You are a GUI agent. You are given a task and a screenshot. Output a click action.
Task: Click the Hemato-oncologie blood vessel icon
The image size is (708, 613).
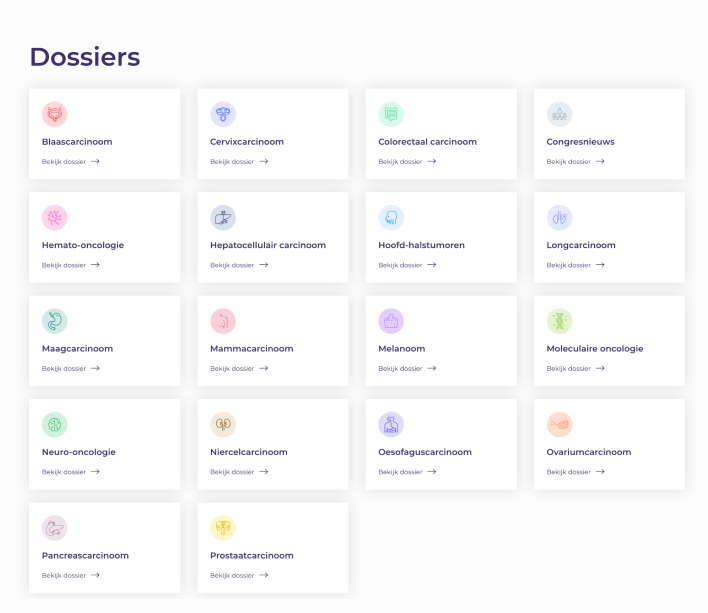(x=55, y=218)
